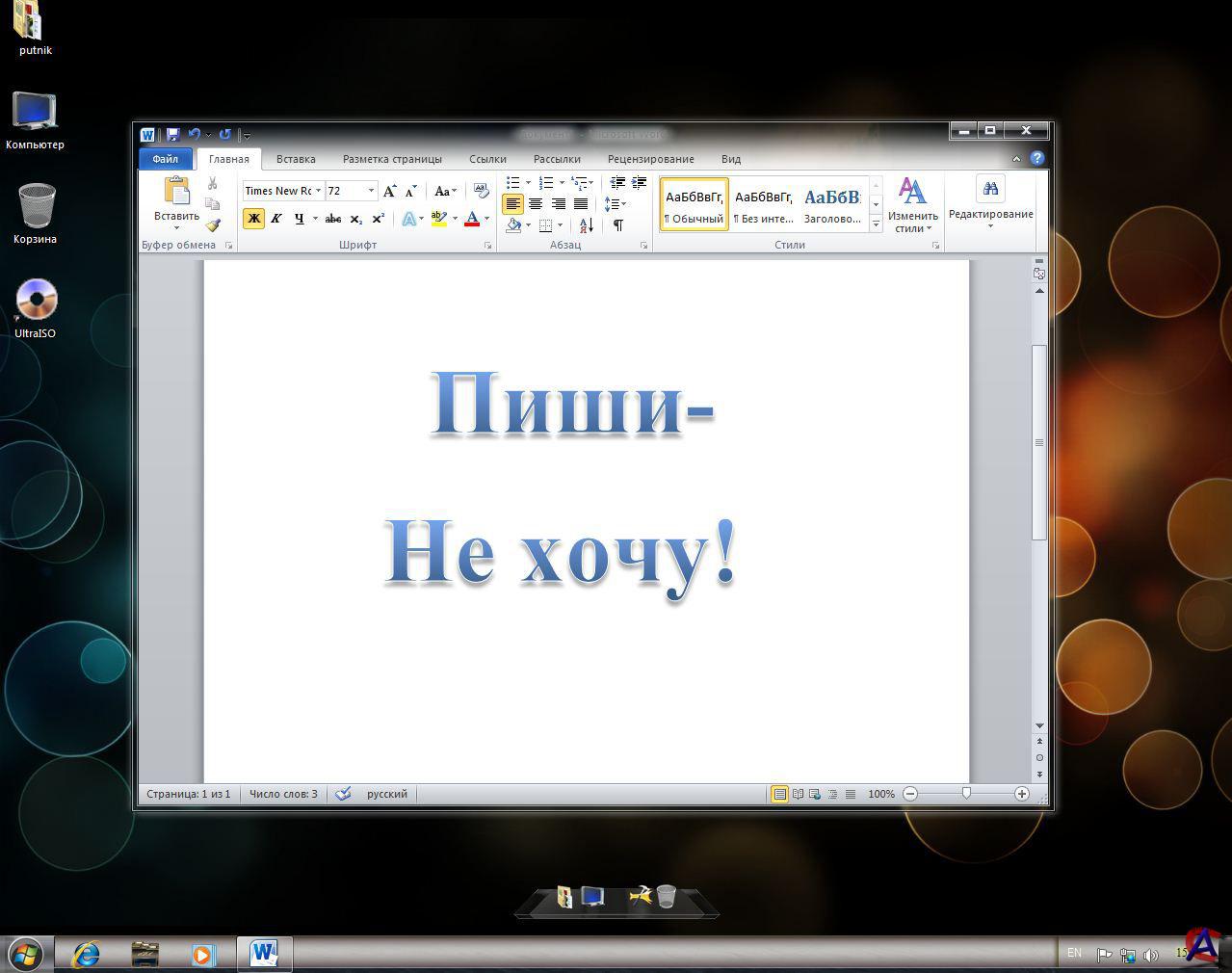The image size is (1232, 973).
Task: Apply subscript formatting
Action: 356,219
